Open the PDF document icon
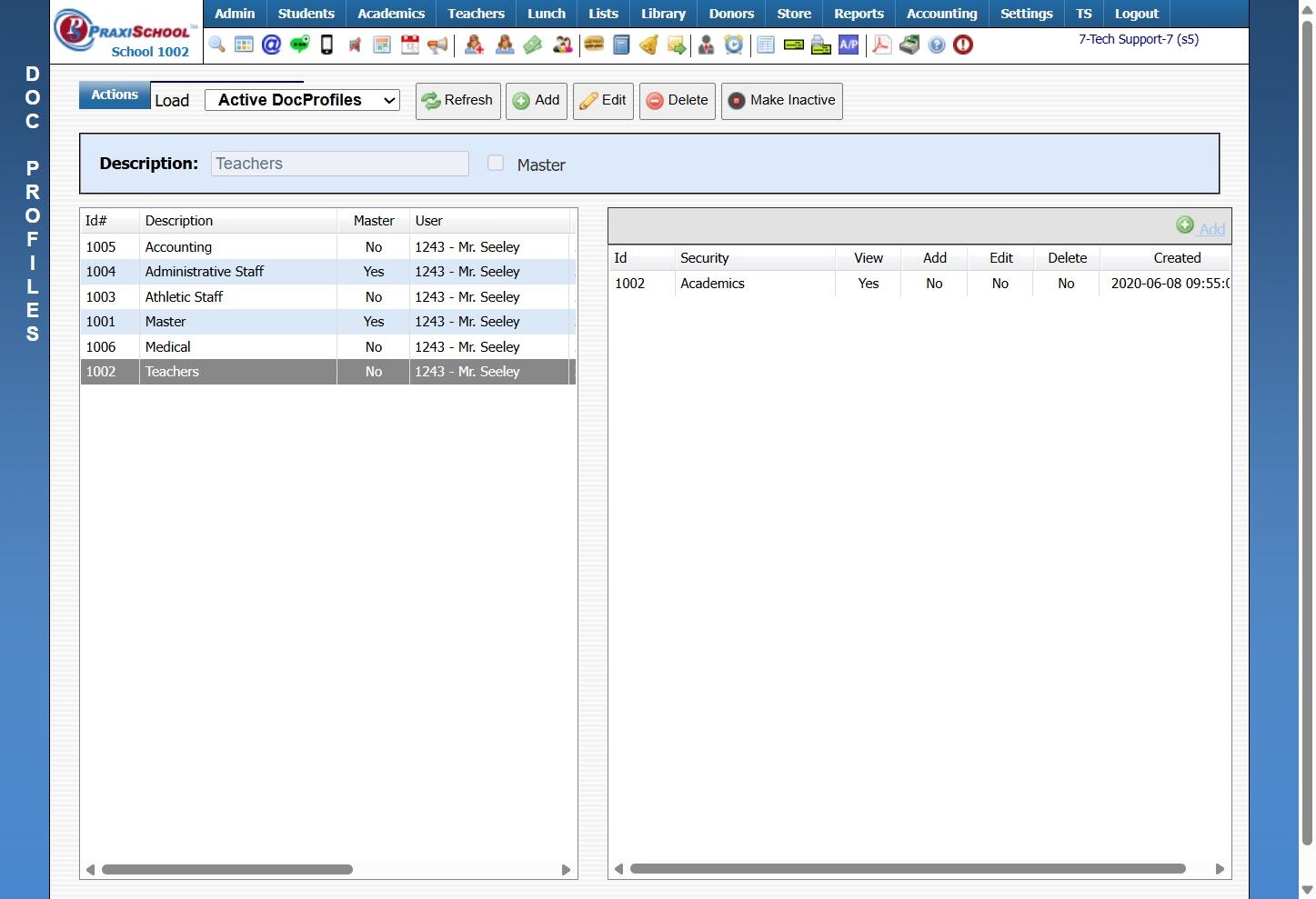 pyautogui.click(x=881, y=45)
